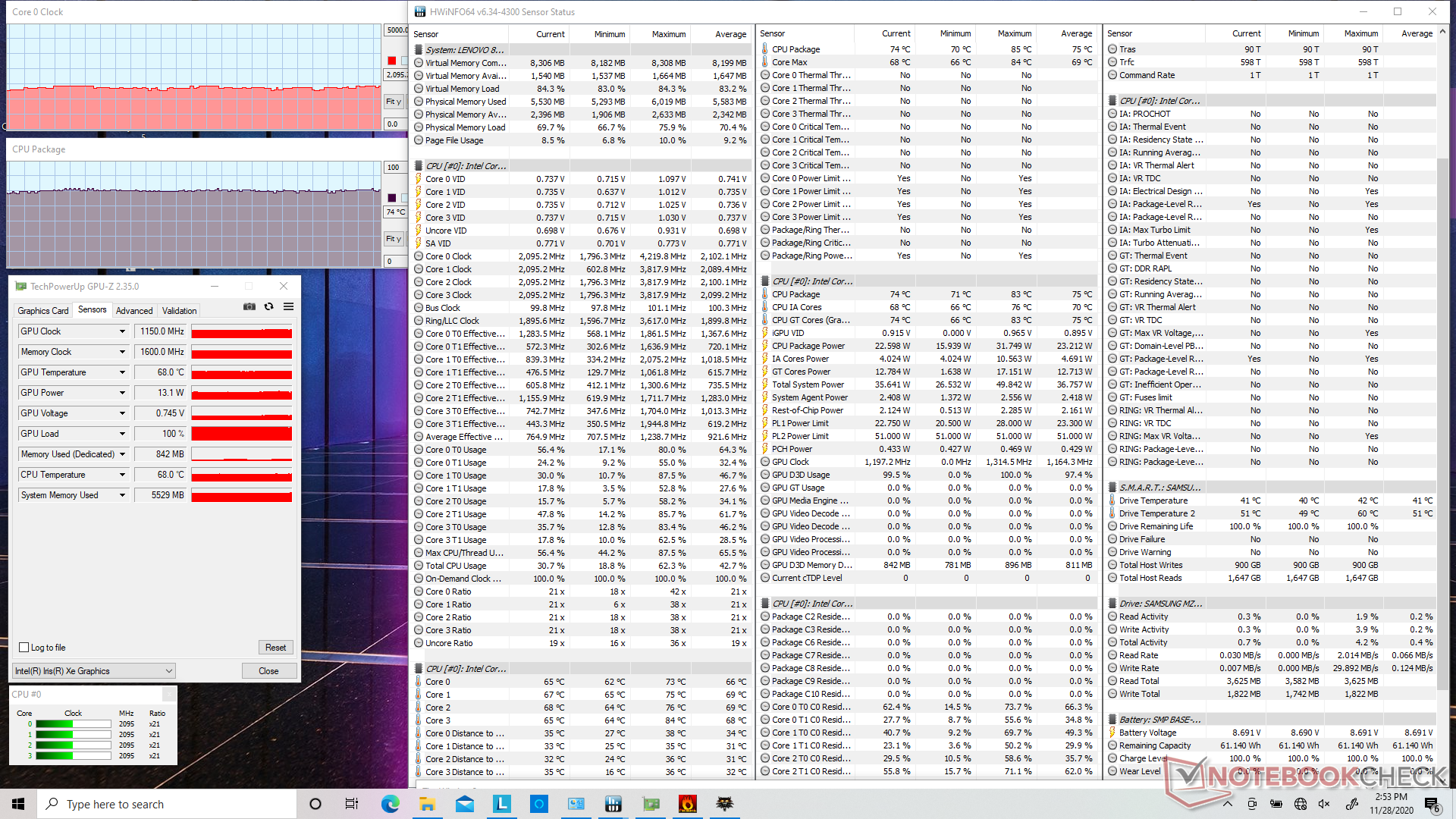Select the Remaining Capacity battery row
Screen dimensions: 1456x819
coord(1271,745)
